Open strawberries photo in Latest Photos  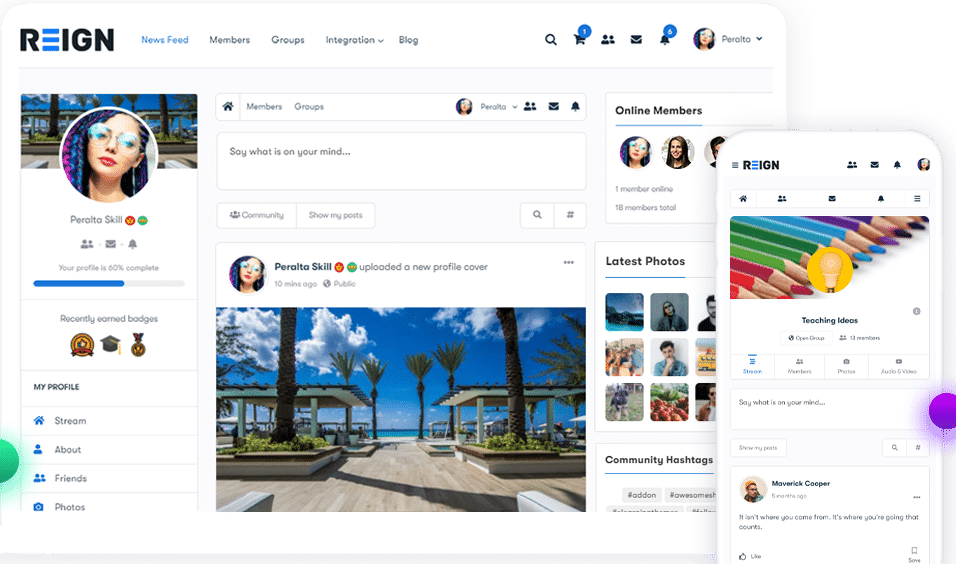pyautogui.click(x=669, y=402)
